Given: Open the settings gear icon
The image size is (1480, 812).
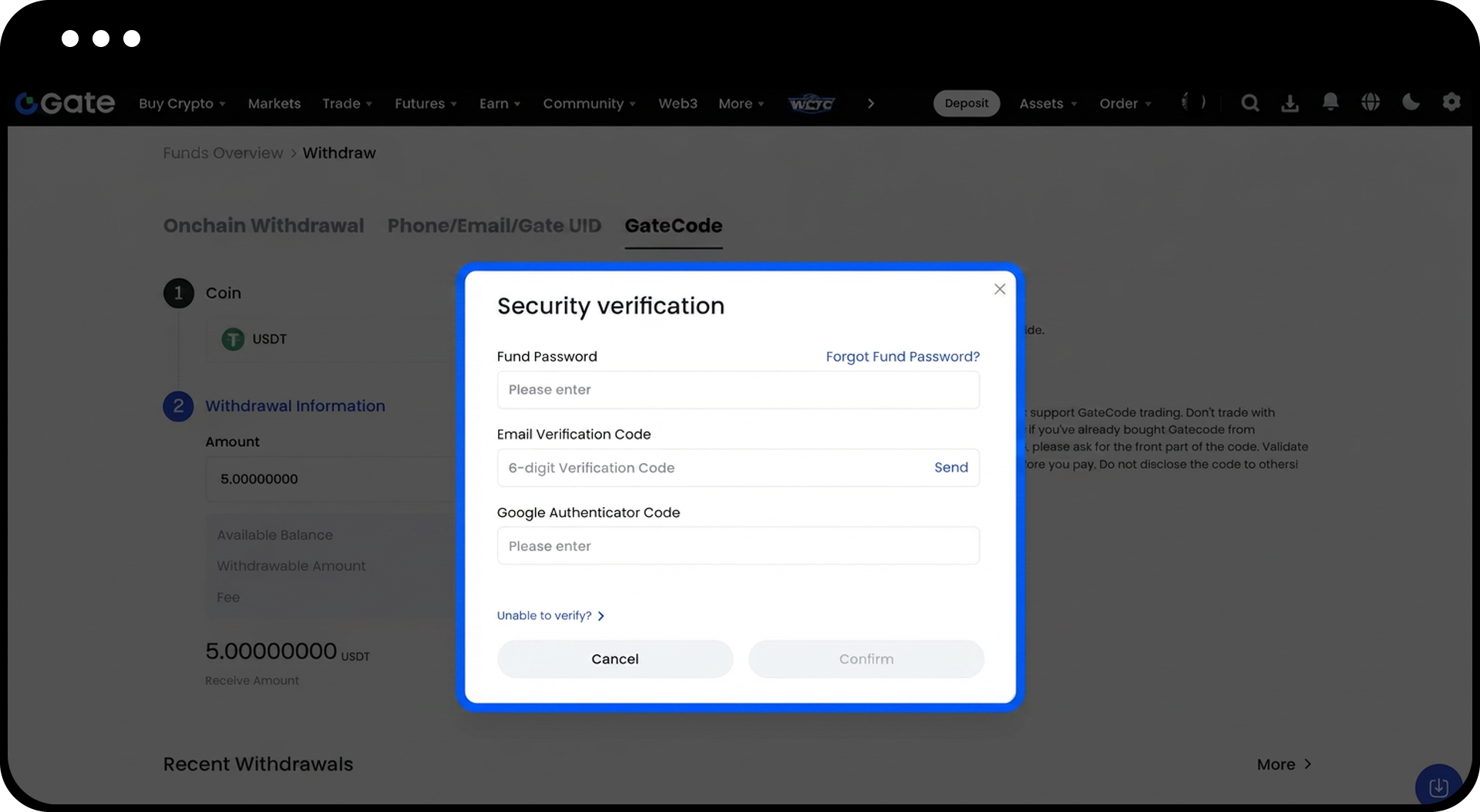Looking at the screenshot, I should coord(1451,102).
